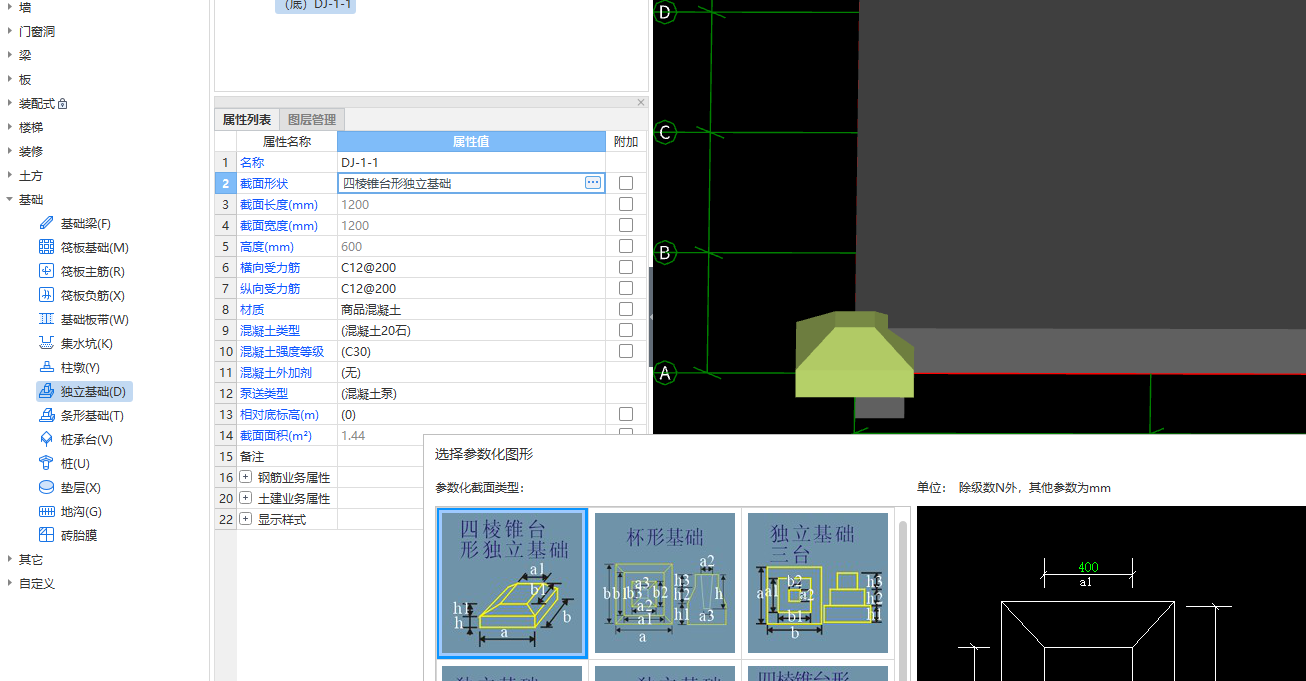Select the 垫层(X) cushion layer icon
Image resolution: width=1306 pixels, height=681 pixels.
coord(46,487)
